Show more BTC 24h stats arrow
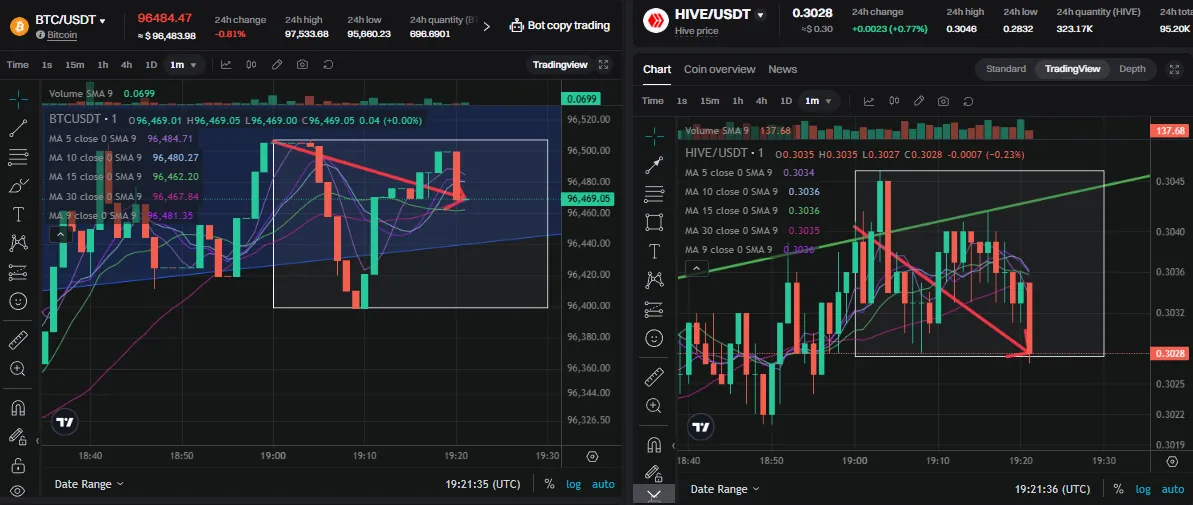 point(486,27)
